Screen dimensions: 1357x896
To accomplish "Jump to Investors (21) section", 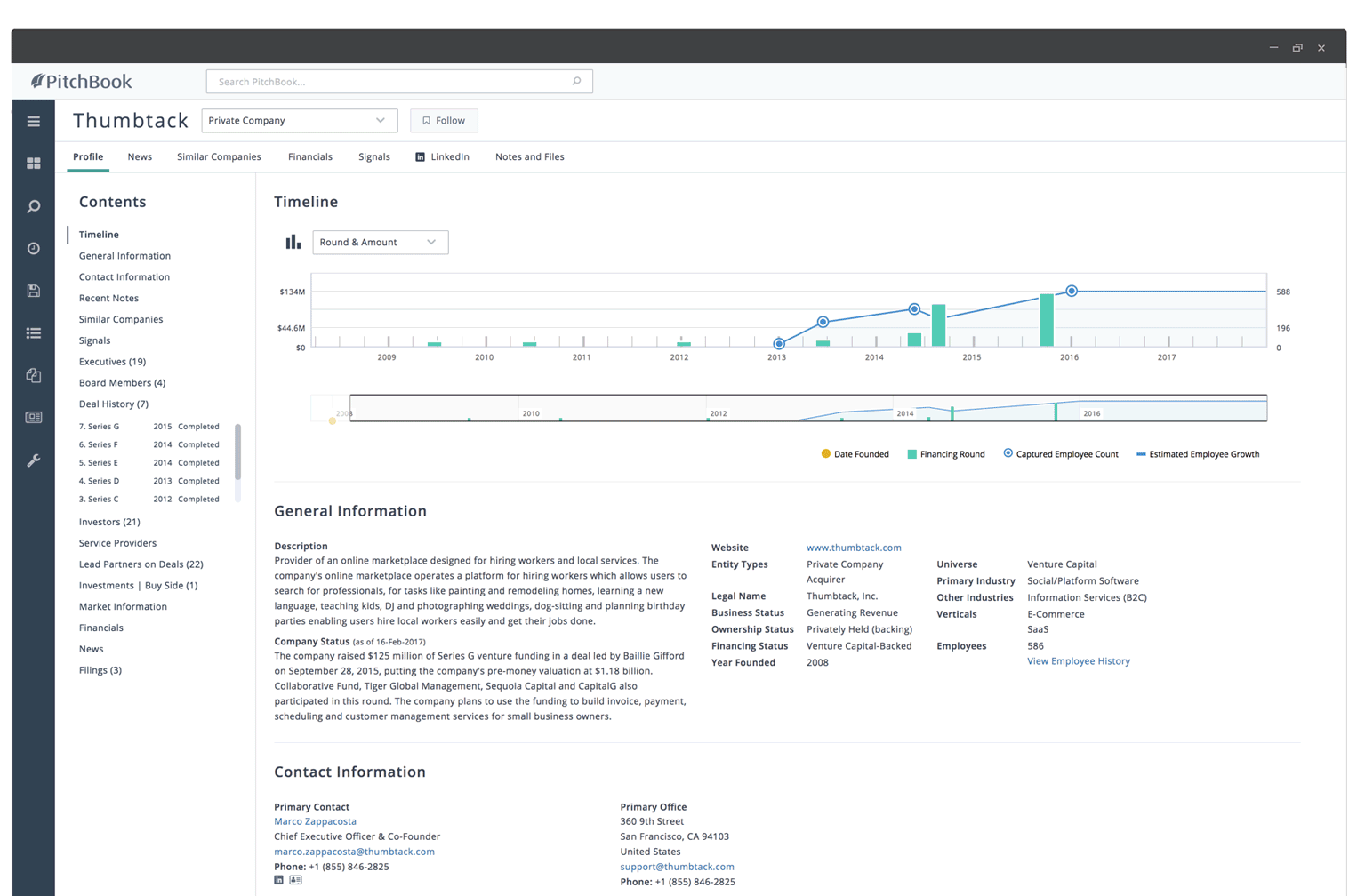I will point(109,522).
